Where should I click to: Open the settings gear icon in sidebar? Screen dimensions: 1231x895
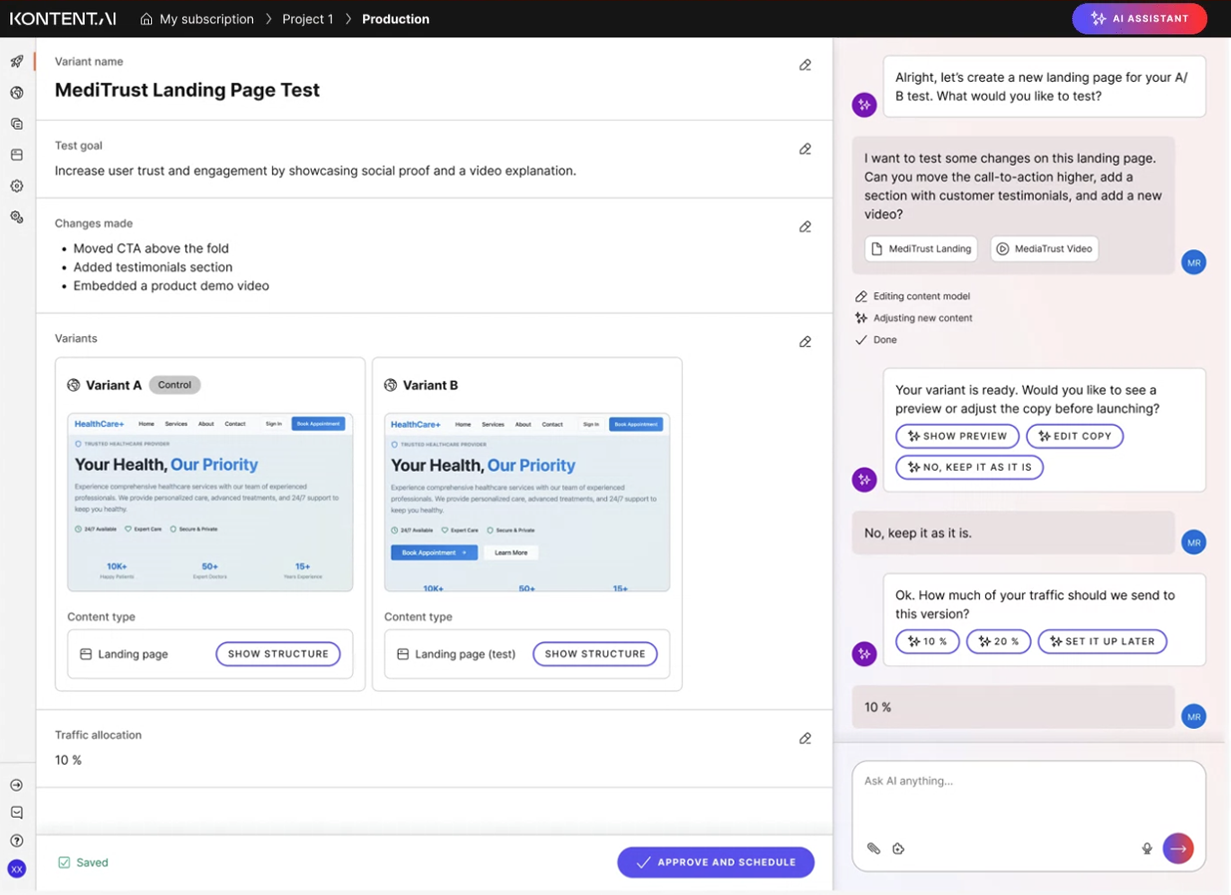click(17, 186)
